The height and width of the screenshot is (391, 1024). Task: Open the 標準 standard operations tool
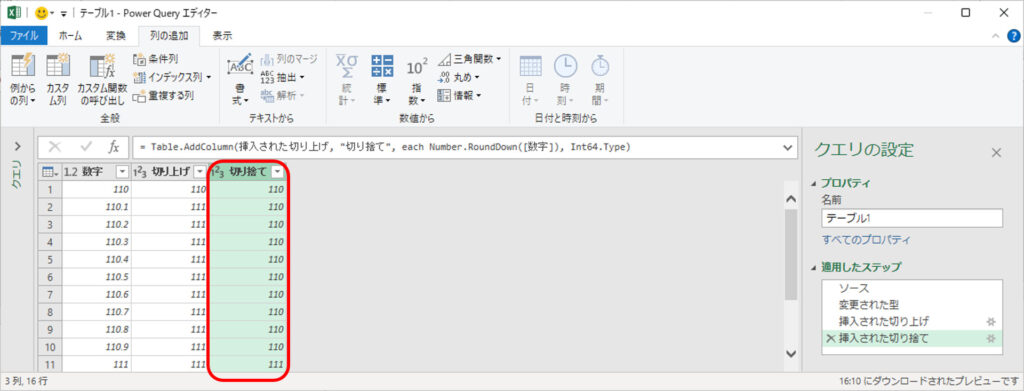point(382,80)
